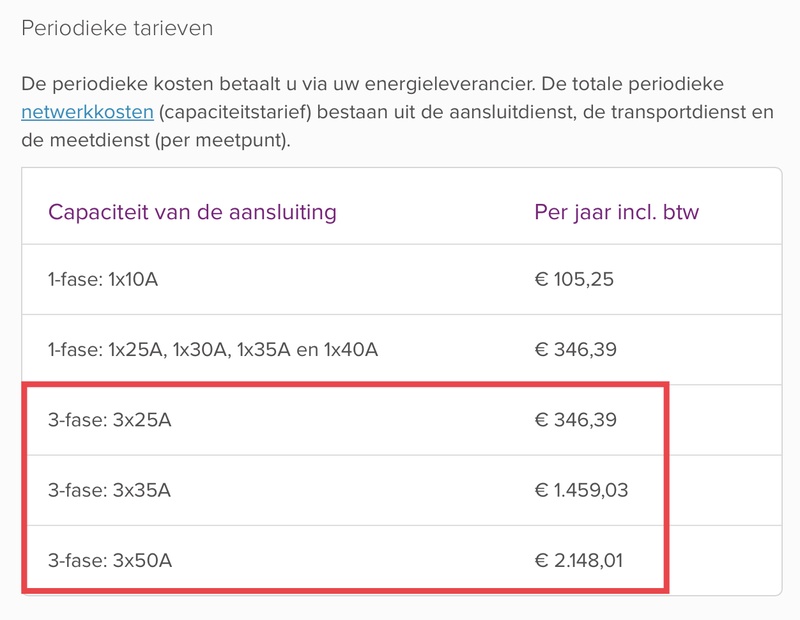Click the price in the 3-fase 3x25A row

[x=575, y=420]
